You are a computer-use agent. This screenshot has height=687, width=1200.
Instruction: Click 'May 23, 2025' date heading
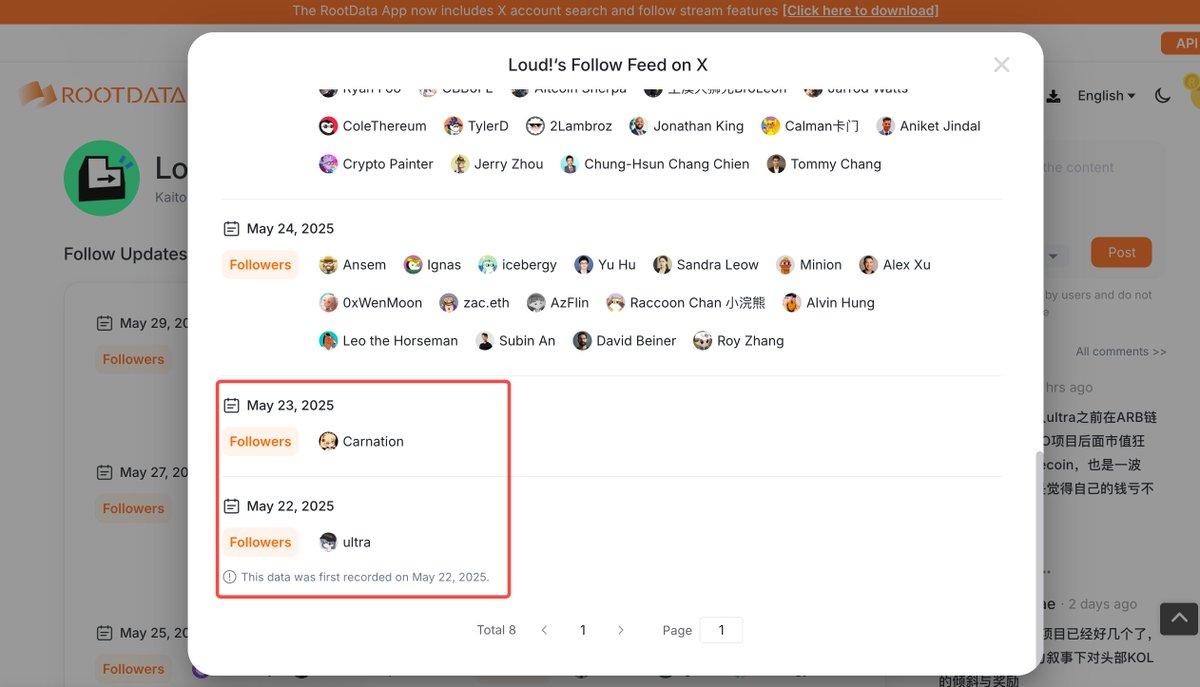click(290, 406)
